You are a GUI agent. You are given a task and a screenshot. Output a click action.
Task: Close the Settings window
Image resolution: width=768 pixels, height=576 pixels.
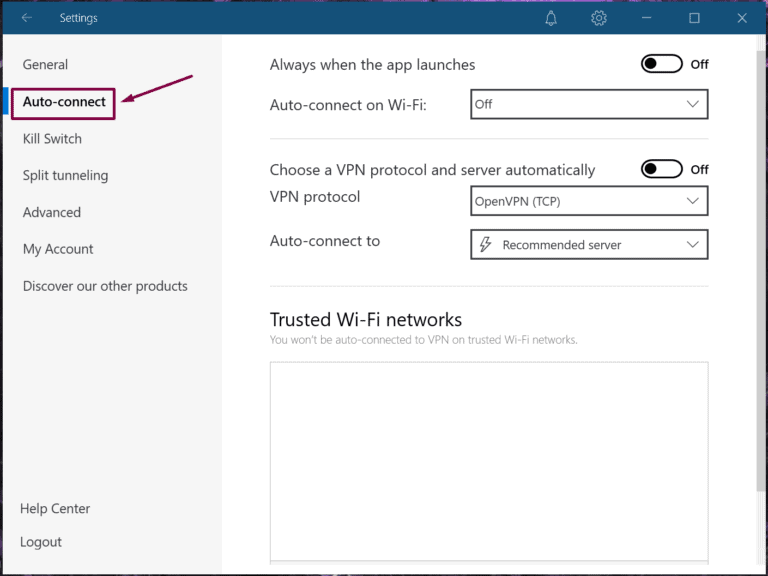[x=741, y=18]
